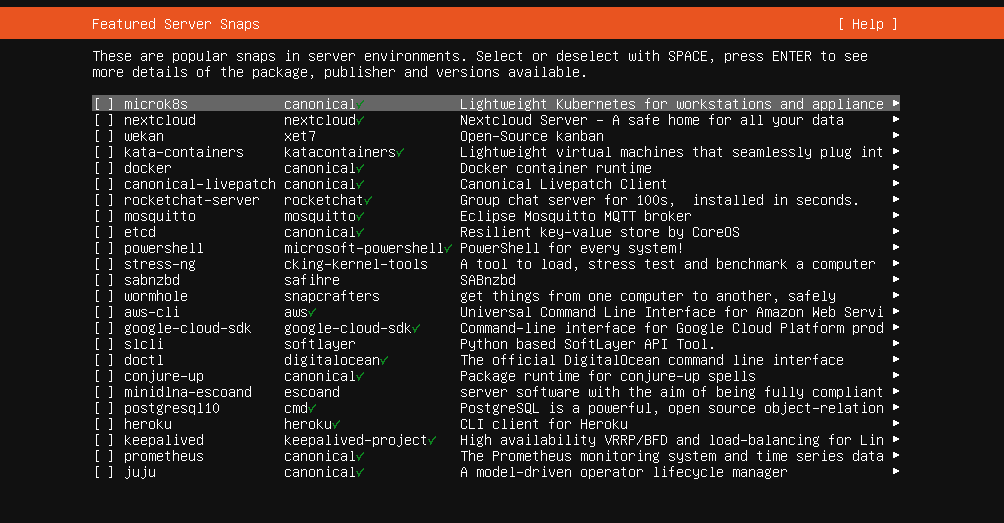Expand details arrow for etcd row

coord(896,231)
